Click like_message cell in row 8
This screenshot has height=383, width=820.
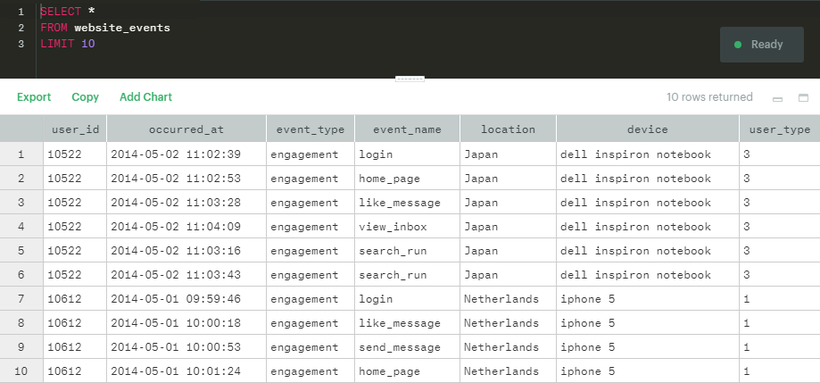click(407, 323)
